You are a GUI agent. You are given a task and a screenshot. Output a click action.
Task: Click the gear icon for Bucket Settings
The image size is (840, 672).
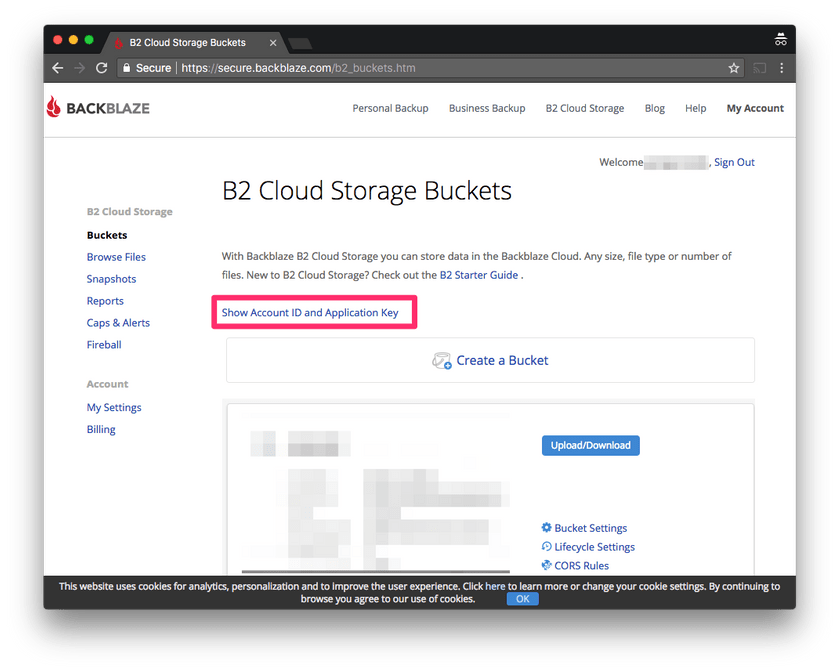click(546, 527)
